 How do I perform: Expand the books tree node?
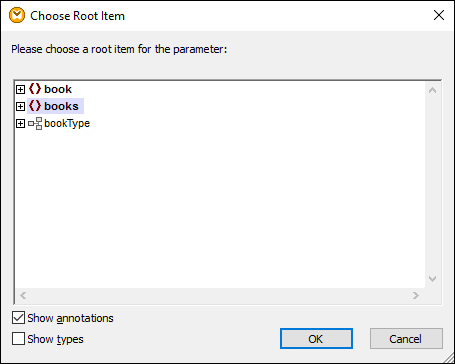tap(20, 106)
